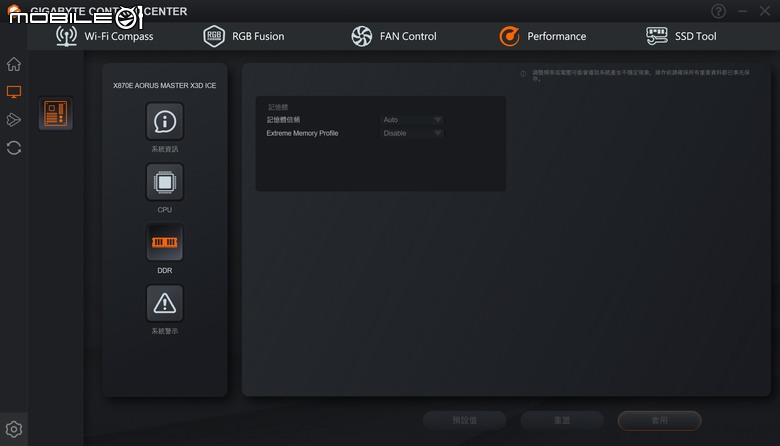Click the FAN Control fan icon
The height and width of the screenshot is (446, 780).
pyautogui.click(x=362, y=36)
